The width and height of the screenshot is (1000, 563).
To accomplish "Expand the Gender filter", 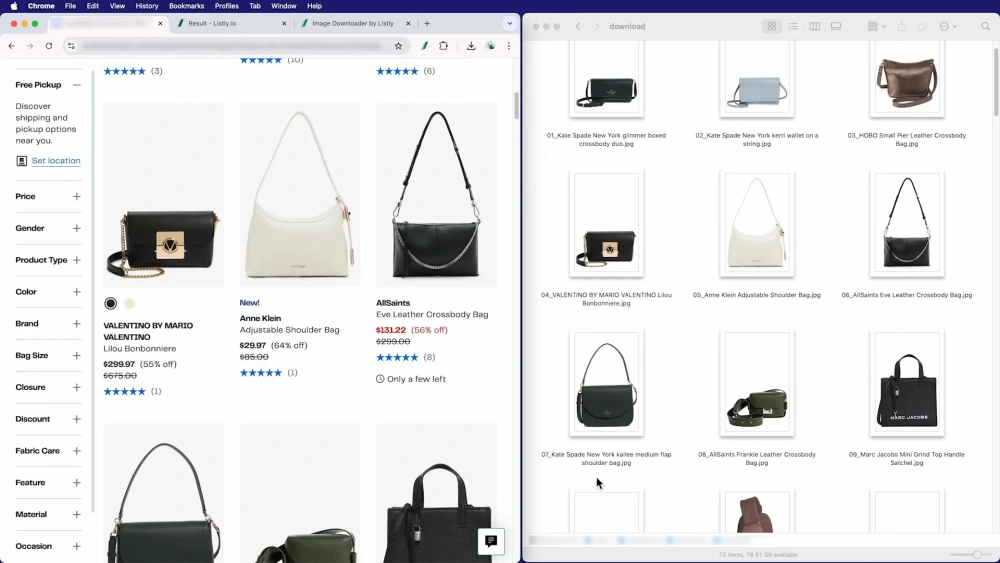I will 77,228.
